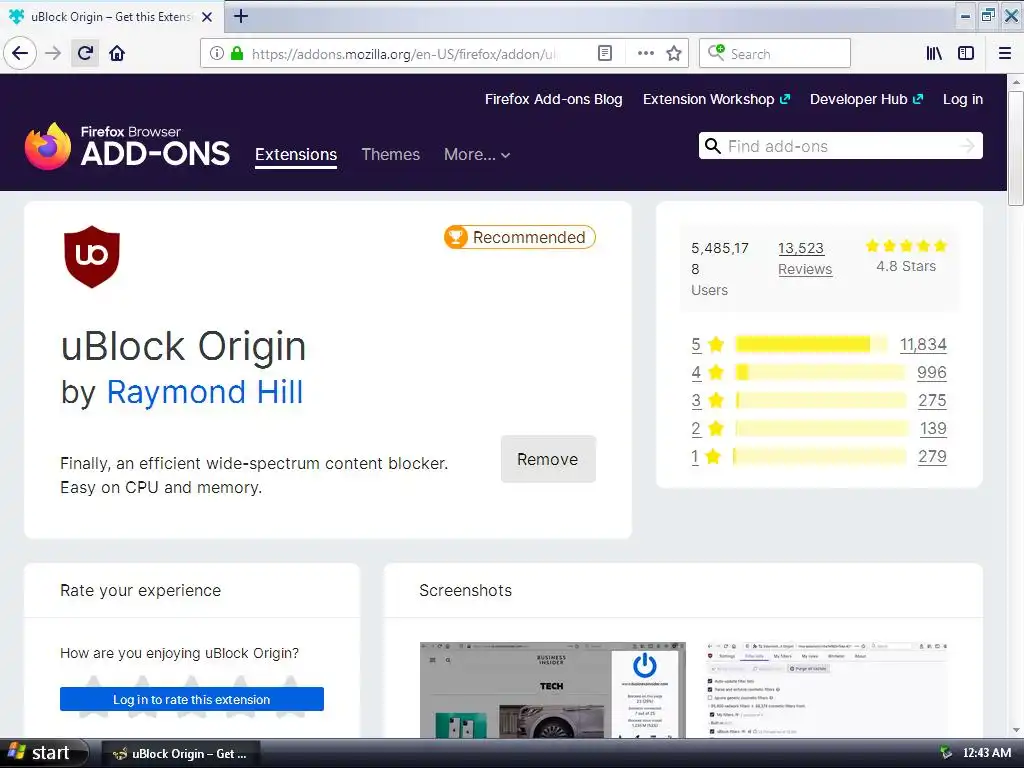The width and height of the screenshot is (1024, 768).
Task: Open Firefox Add-ons Blog link
Action: point(553,99)
